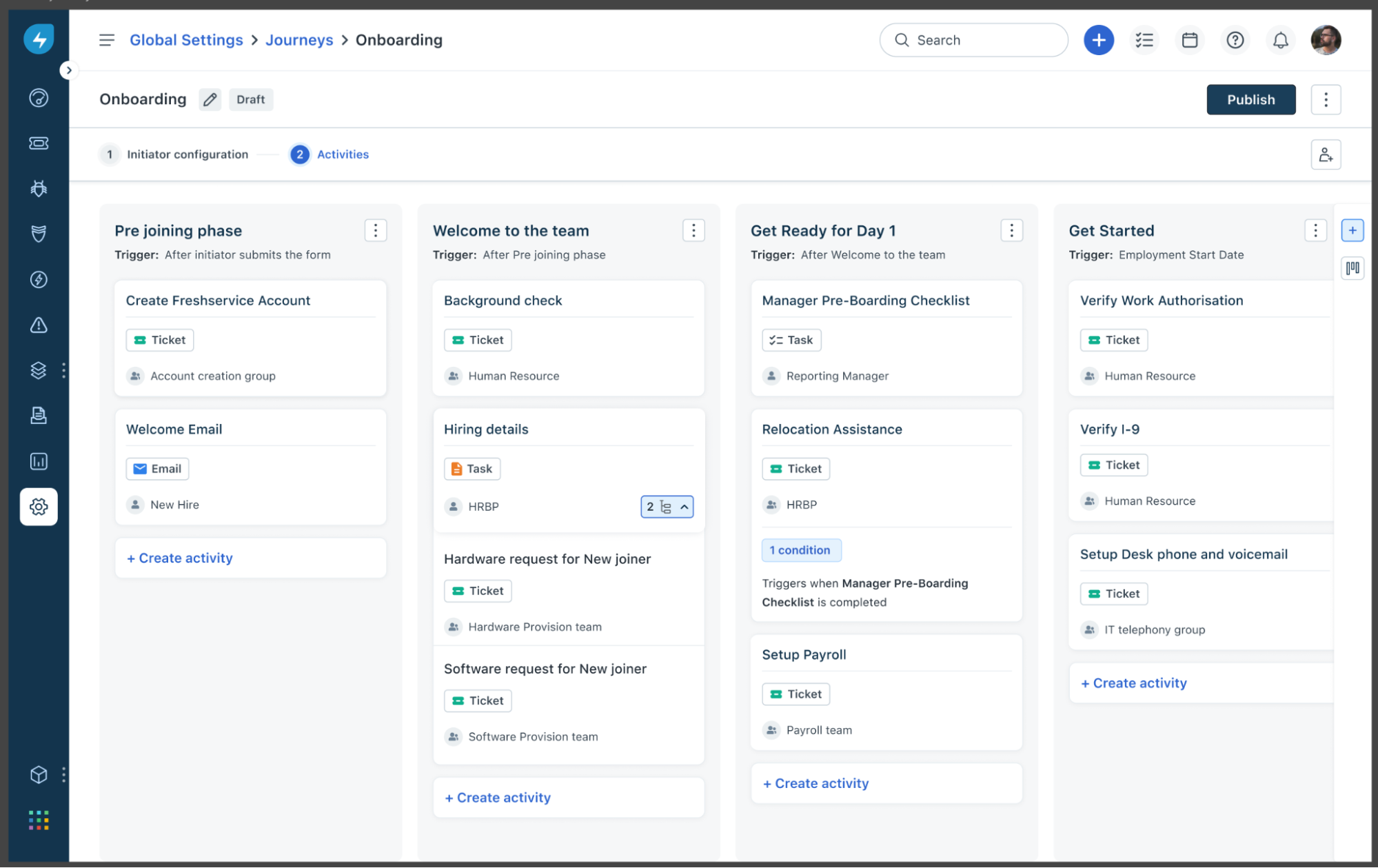The image size is (1378, 868).
Task: Rename the Onboarding journey using the pencil icon
Action: pos(210,99)
